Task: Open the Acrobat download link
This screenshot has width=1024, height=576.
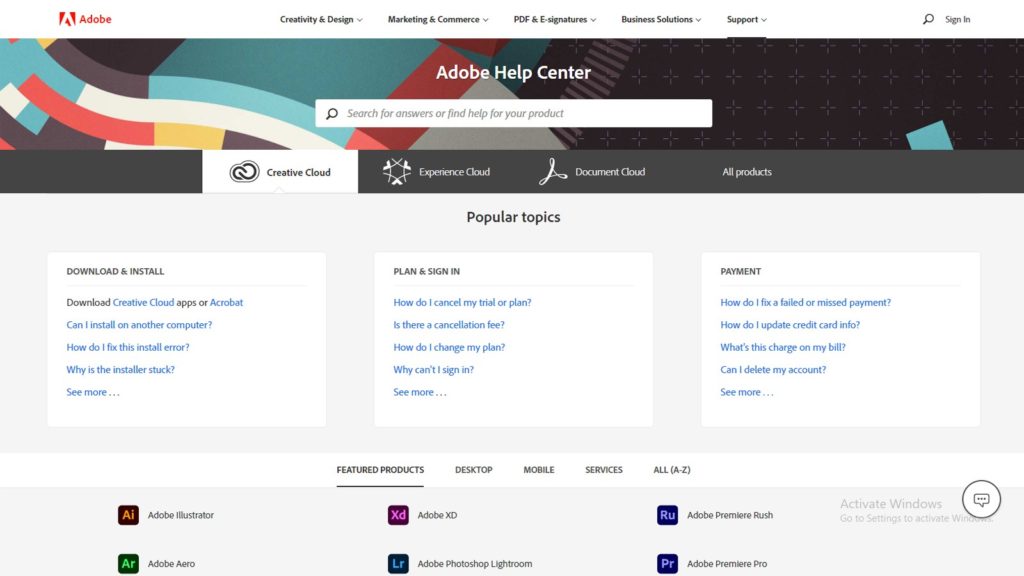Action: [x=226, y=302]
